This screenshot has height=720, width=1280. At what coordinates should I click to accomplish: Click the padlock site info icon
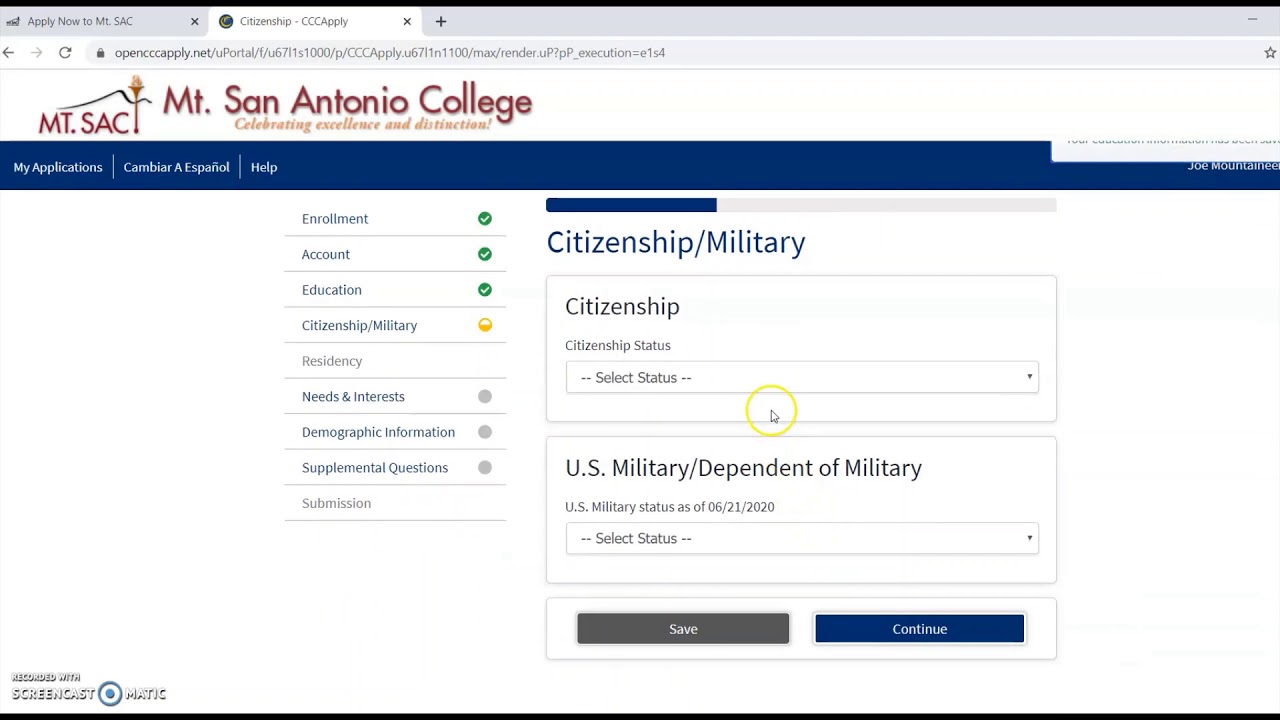click(100, 53)
